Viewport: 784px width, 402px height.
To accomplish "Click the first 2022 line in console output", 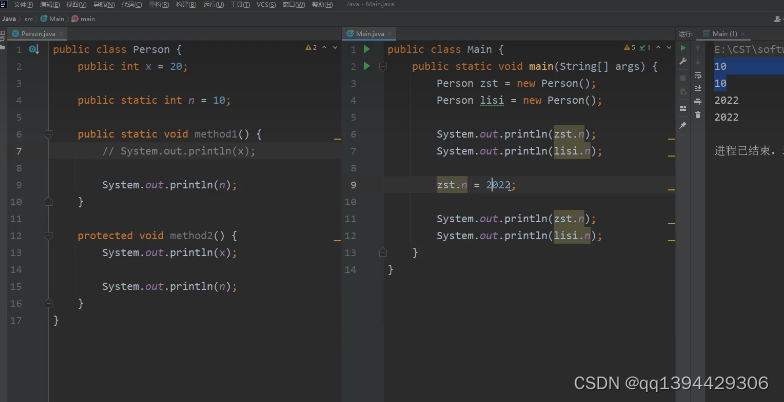I will click(x=726, y=100).
